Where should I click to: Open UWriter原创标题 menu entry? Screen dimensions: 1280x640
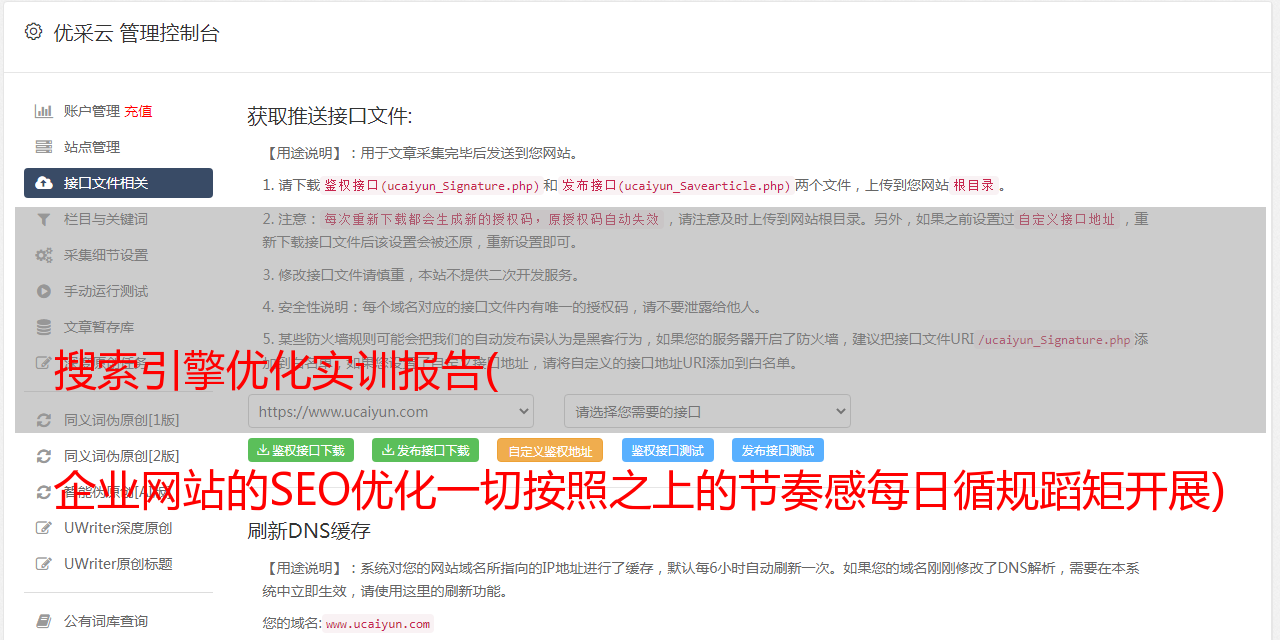(118, 564)
